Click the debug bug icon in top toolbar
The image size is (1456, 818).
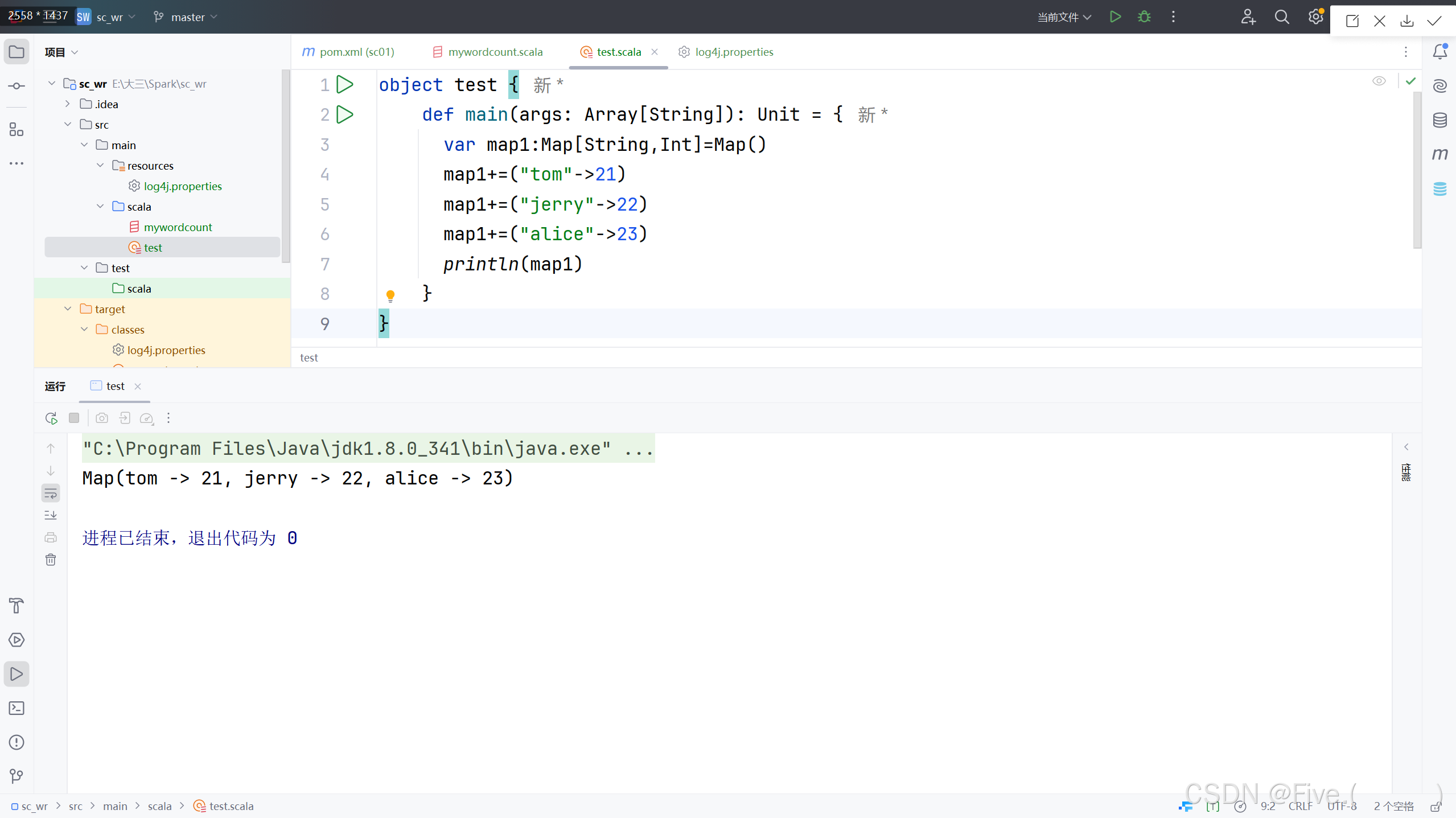click(1144, 17)
